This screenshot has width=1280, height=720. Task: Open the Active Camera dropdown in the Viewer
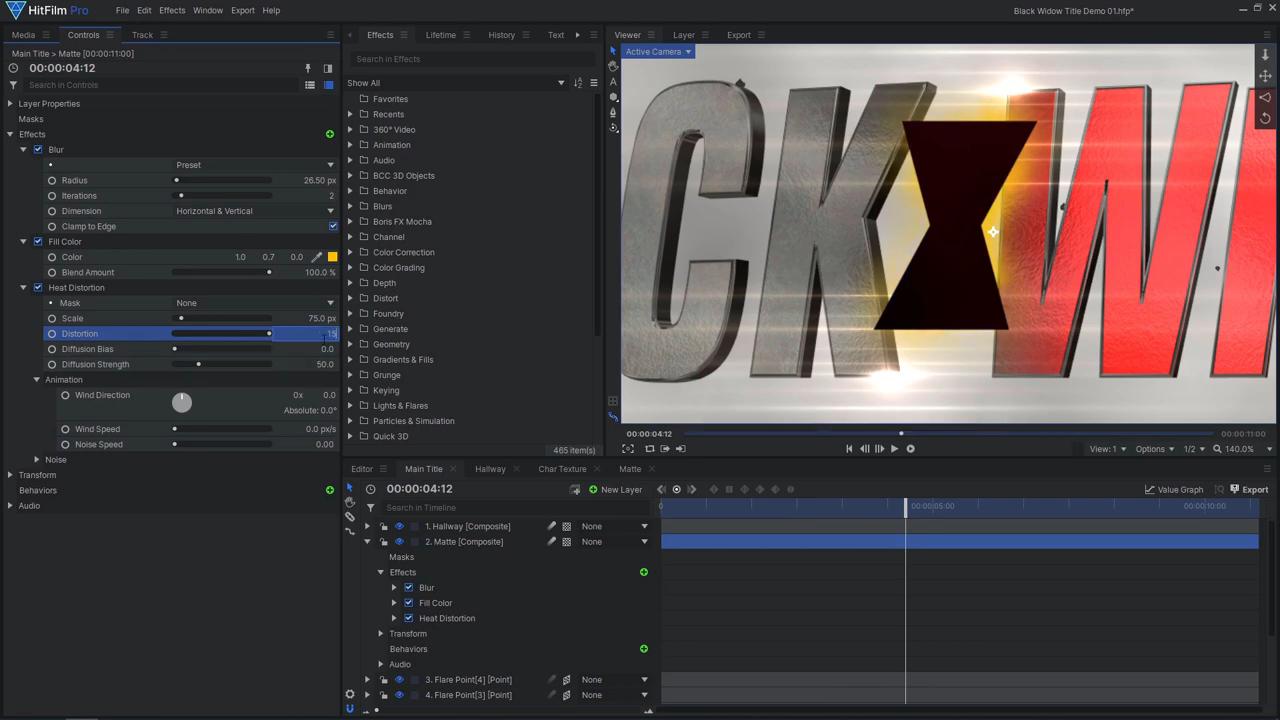tap(657, 52)
